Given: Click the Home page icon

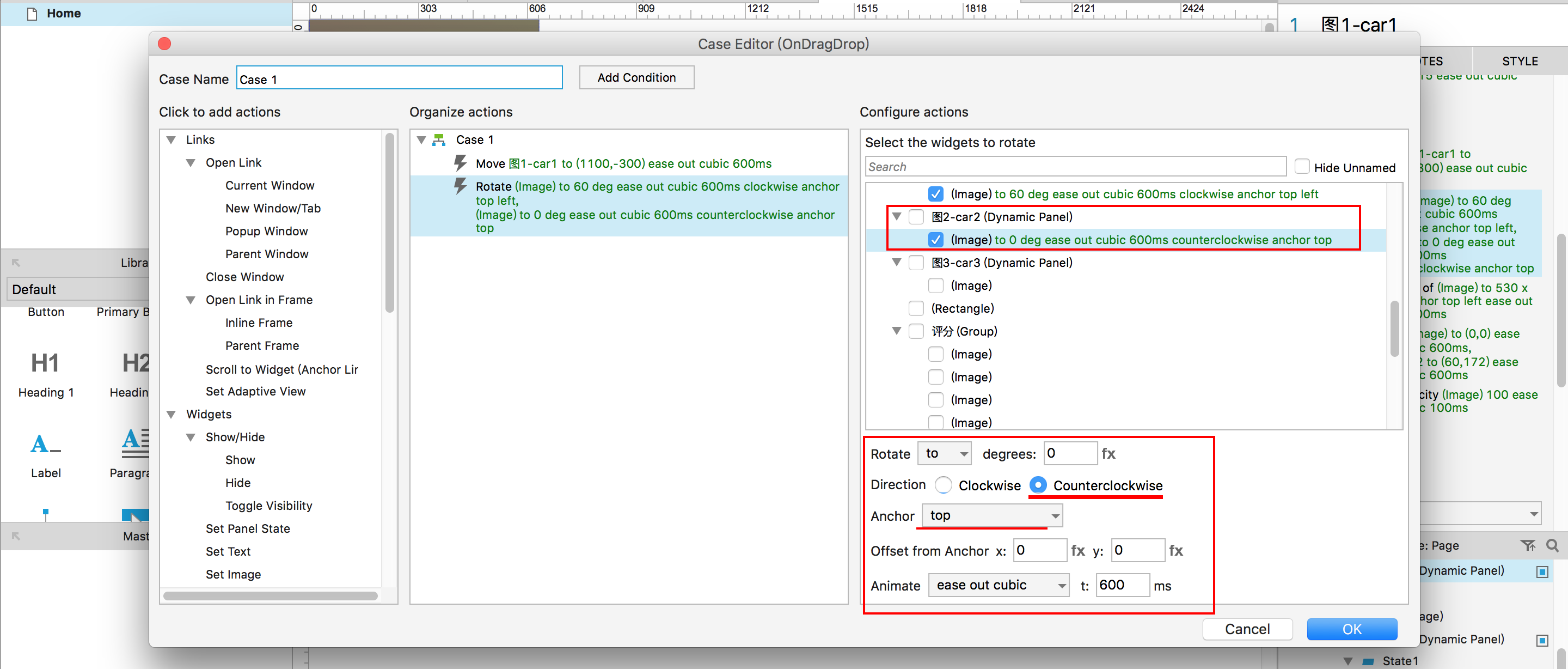Looking at the screenshot, I should (32, 14).
